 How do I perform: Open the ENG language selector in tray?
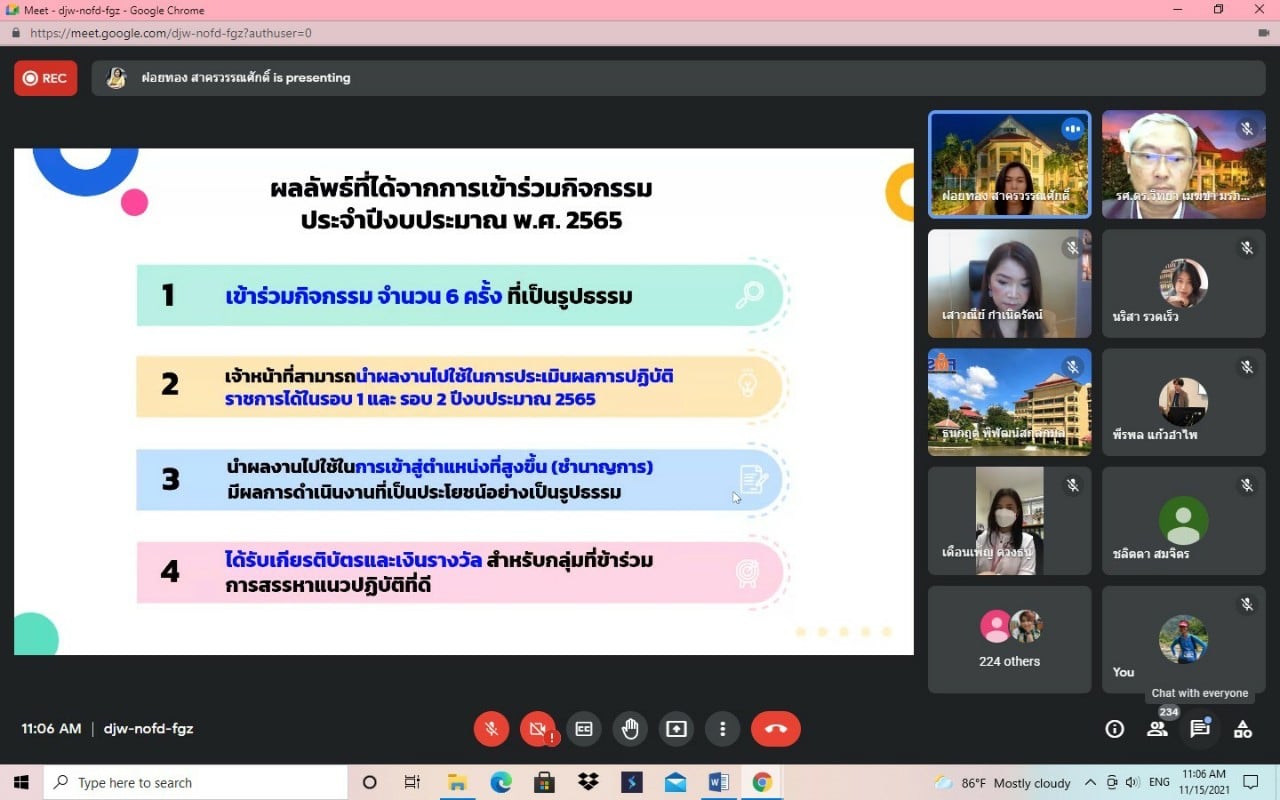coord(1159,783)
